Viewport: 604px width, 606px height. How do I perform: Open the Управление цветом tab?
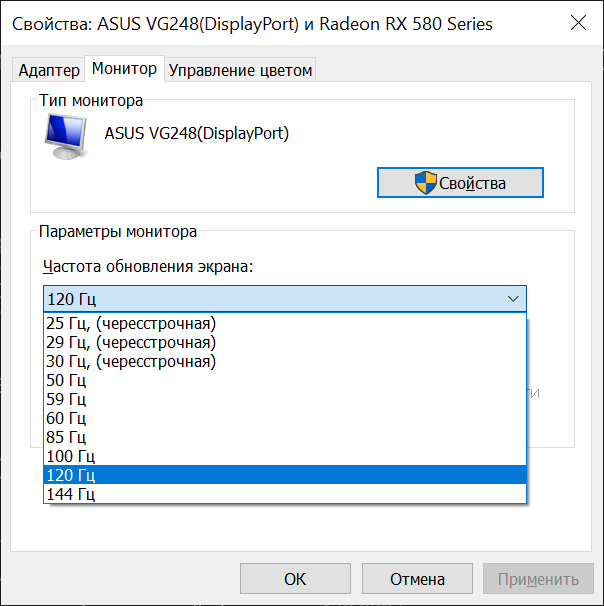(240, 69)
